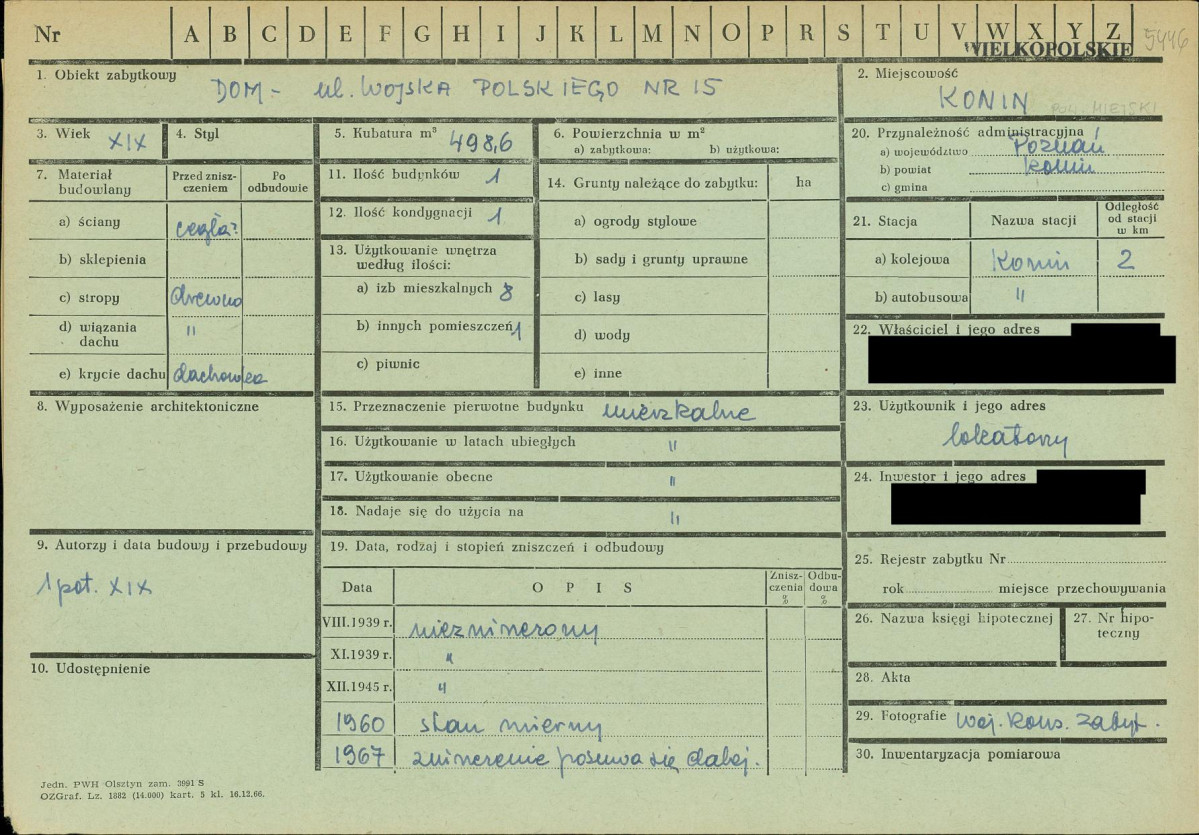The height and width of the screenshot is (835, 1199).
Task: Select the Ilość budynków field
Action: coord(427,177)
